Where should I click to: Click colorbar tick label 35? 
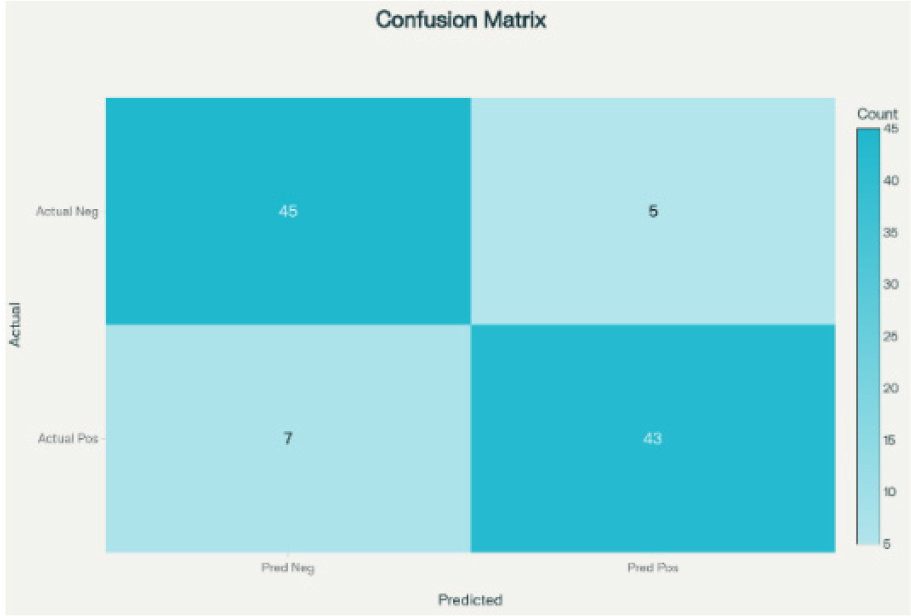(x=891, y=232)
